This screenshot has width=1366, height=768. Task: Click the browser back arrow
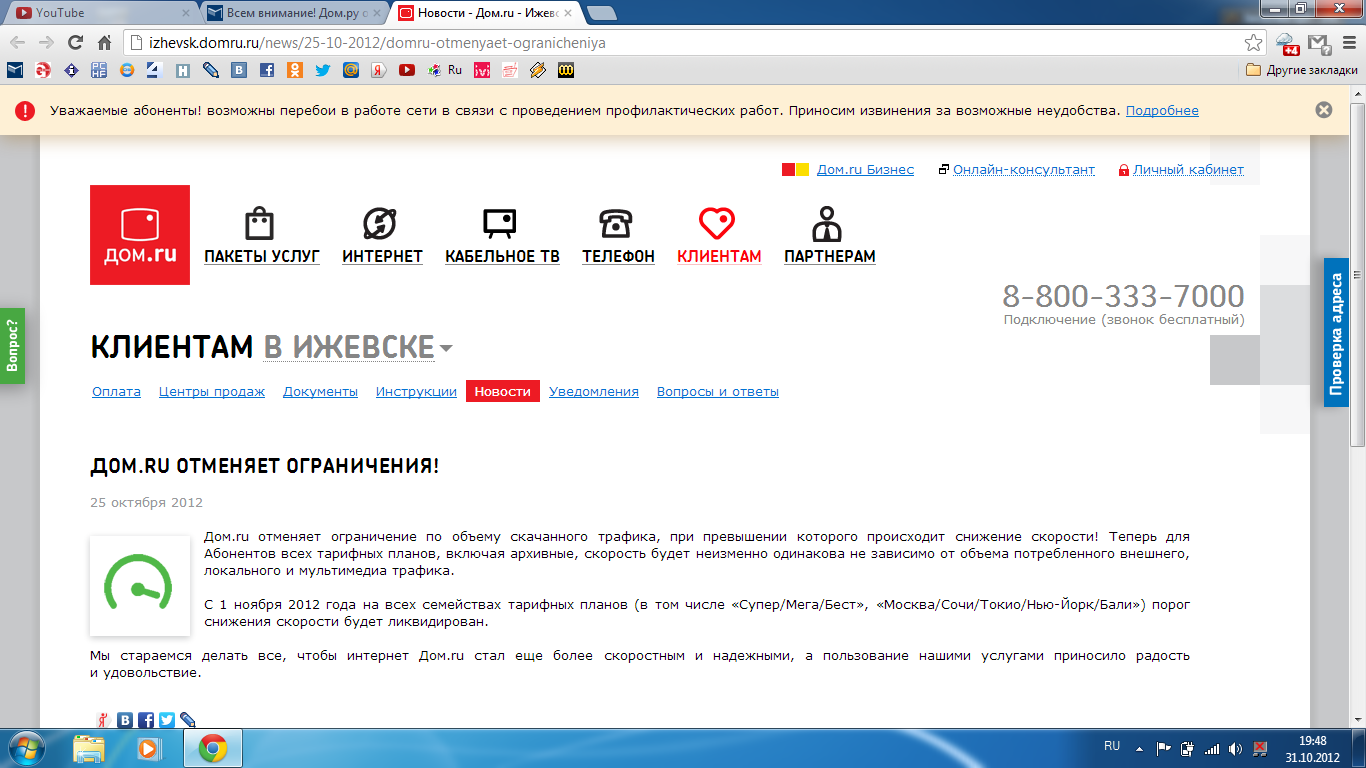click(x=18, y=43)
